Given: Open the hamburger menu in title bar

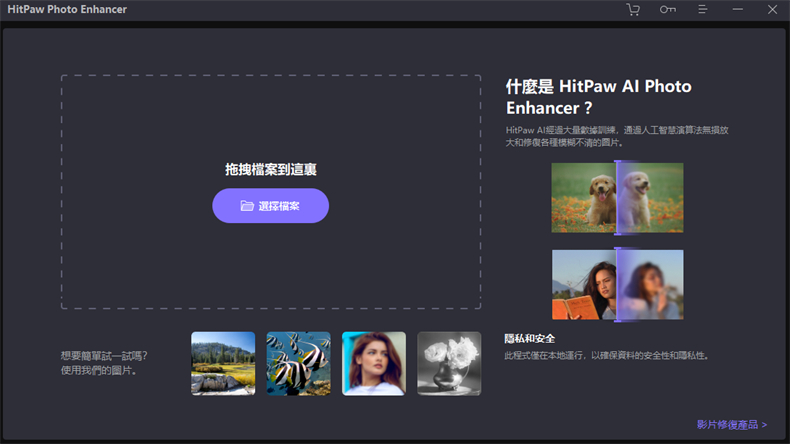Looking at the screenshot, I should tap(703, 10).
